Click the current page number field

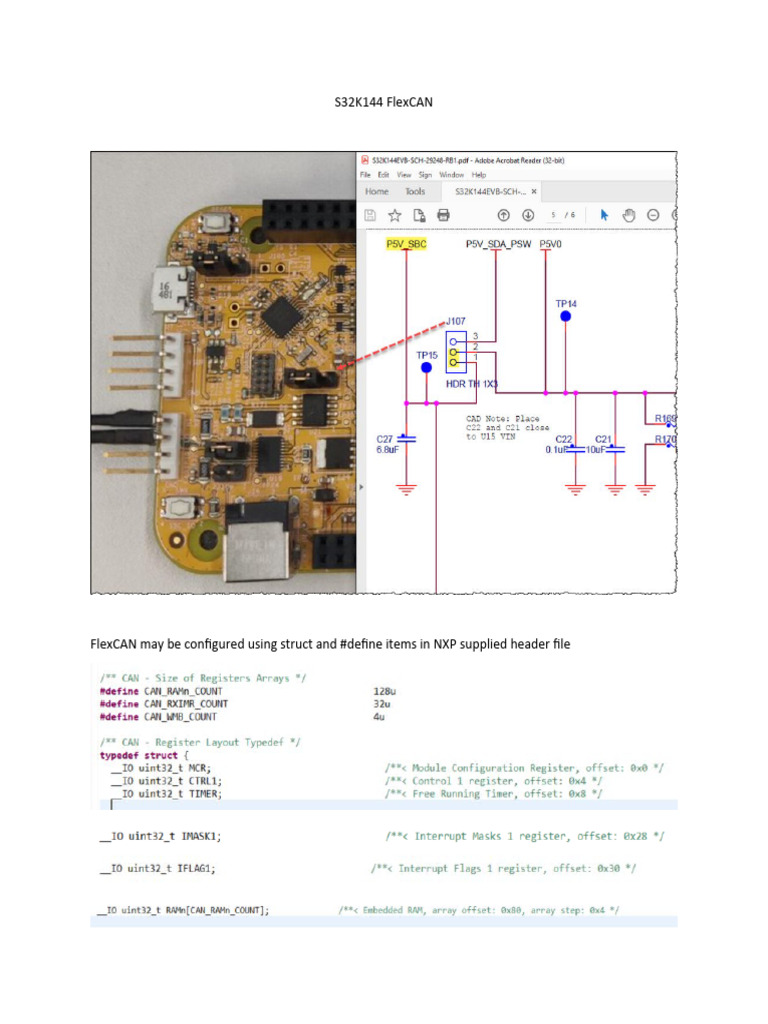pyautogui.click(x=554, y=216)
